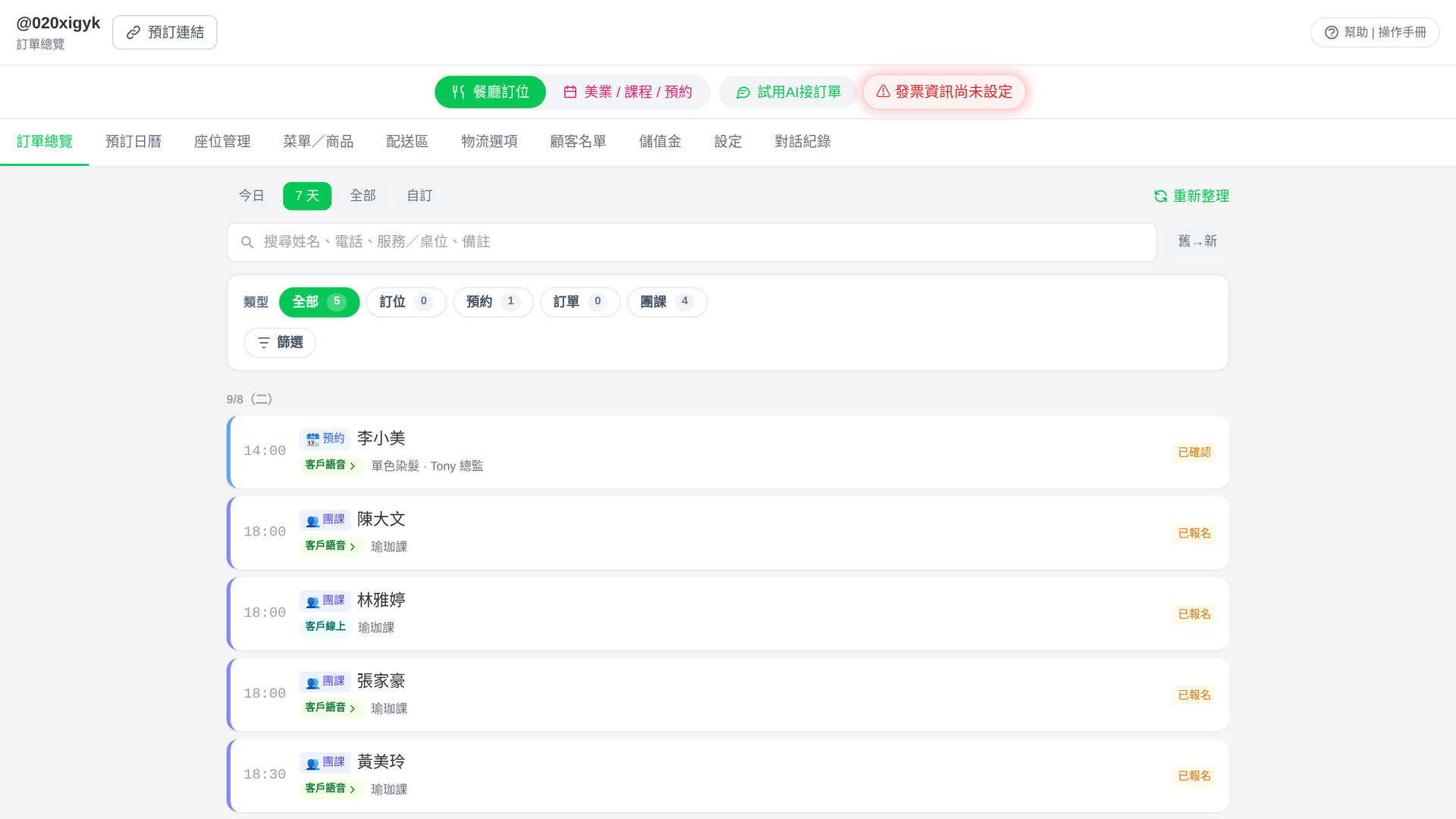Image resolution: width=1456 pixels, height=819 pixels.
Task: Click the 團課 badge icon for 張家豪
Action: [312, 682]
